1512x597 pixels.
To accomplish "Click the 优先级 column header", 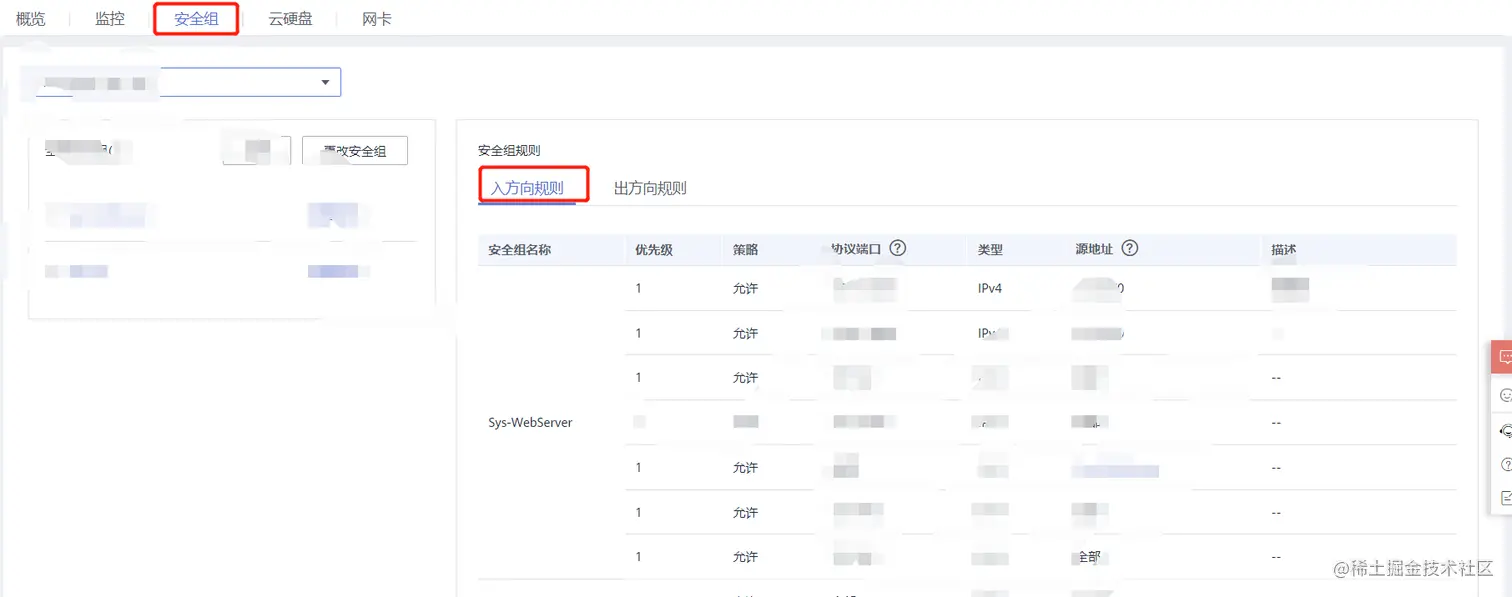I will coord(654,250).
